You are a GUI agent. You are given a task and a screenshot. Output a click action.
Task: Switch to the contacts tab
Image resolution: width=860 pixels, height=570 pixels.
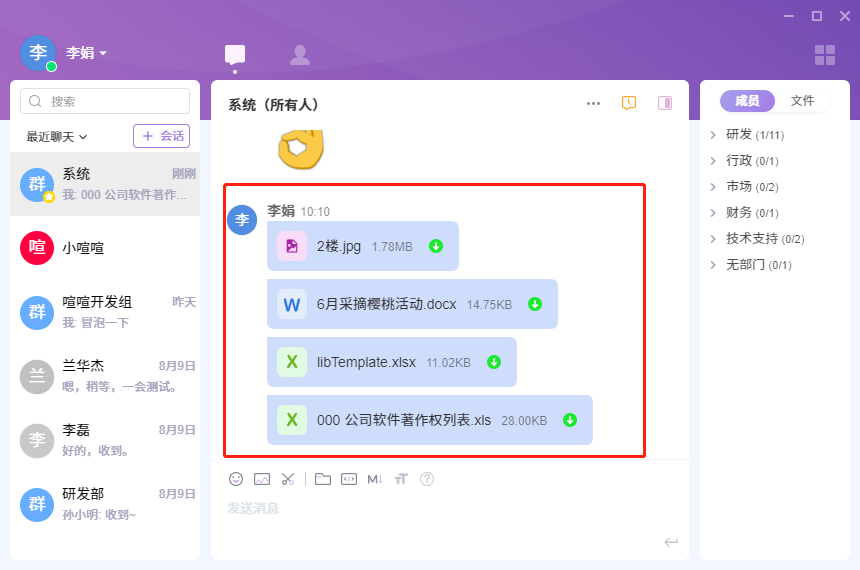(299, 55)
